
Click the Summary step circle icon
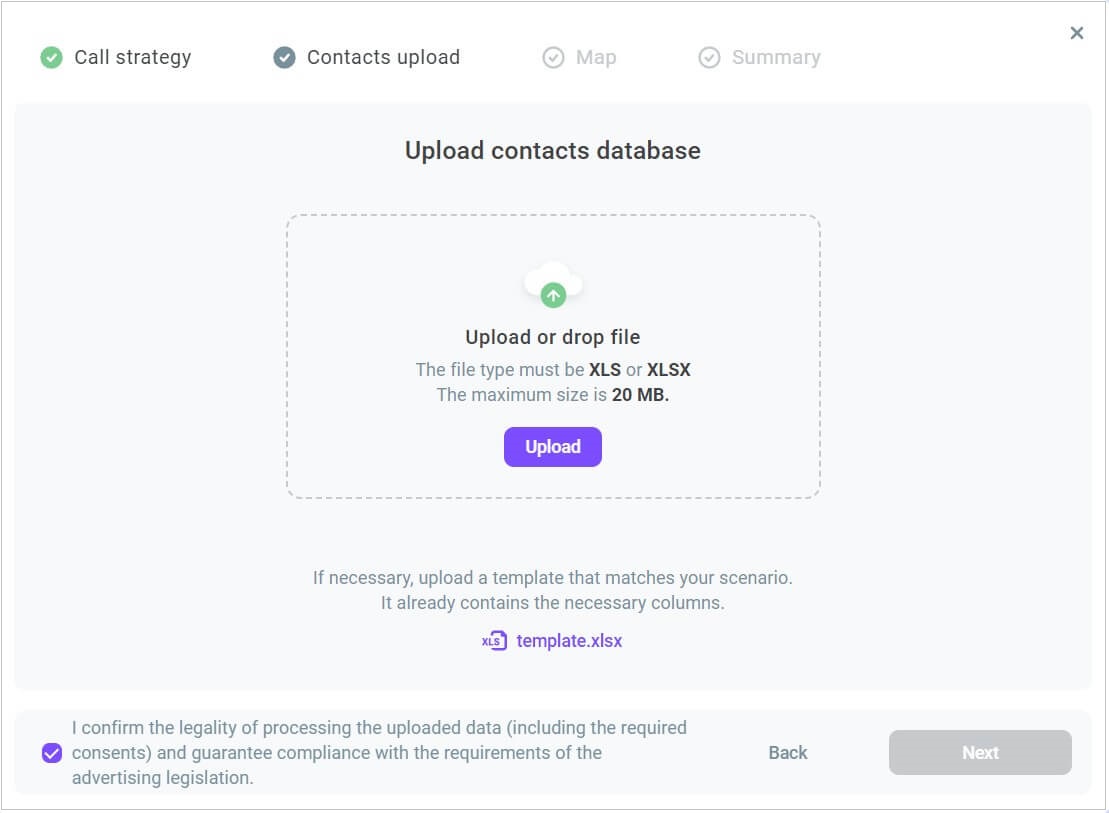[x=709, y=57]
